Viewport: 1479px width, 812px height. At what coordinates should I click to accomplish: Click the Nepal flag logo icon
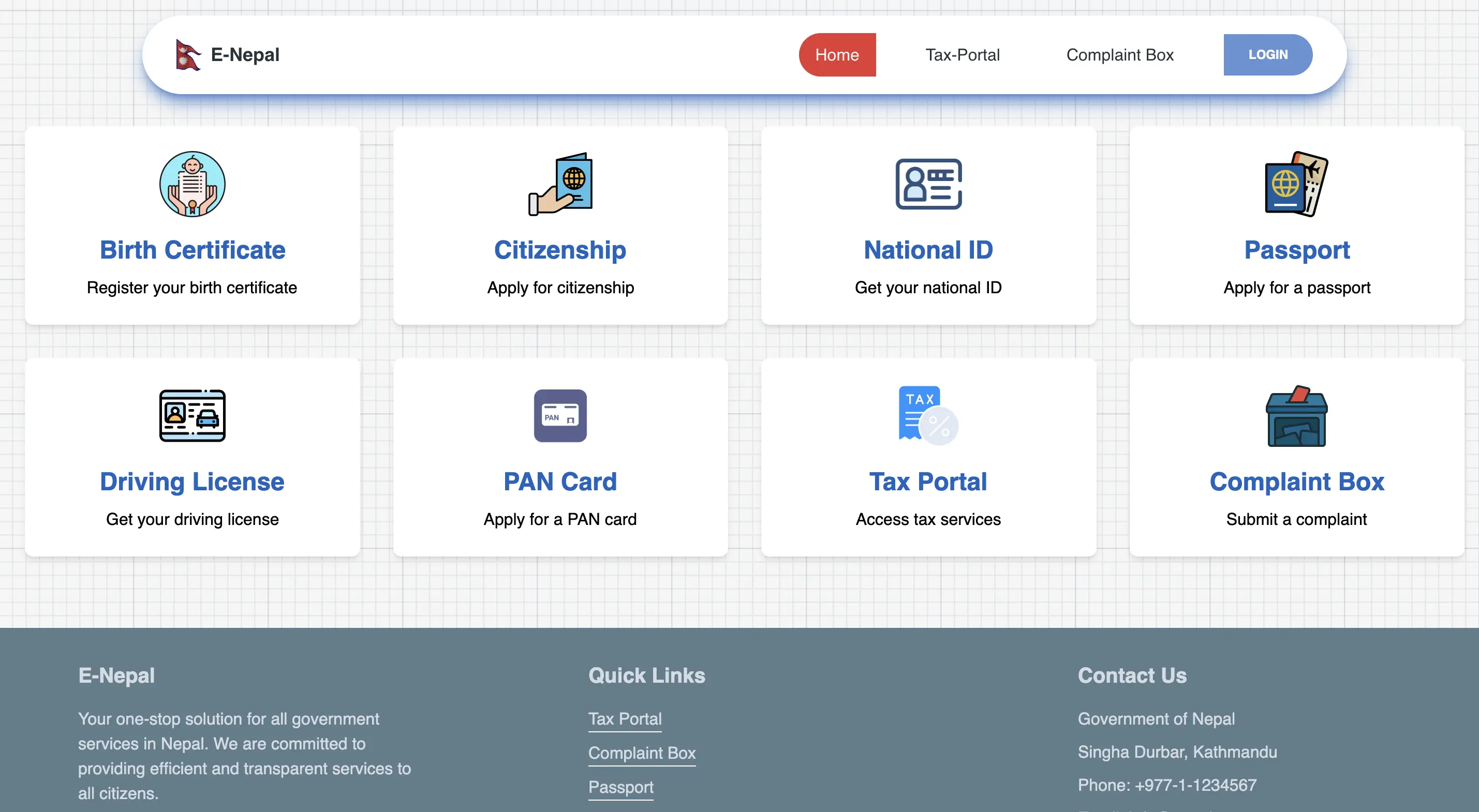[188, 55]
